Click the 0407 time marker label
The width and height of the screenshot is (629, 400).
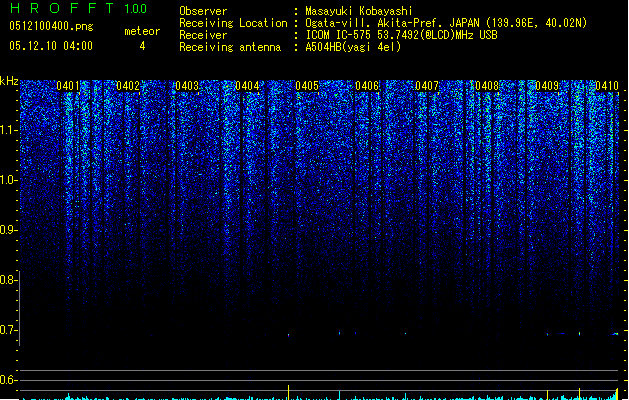tap(427, 86)
